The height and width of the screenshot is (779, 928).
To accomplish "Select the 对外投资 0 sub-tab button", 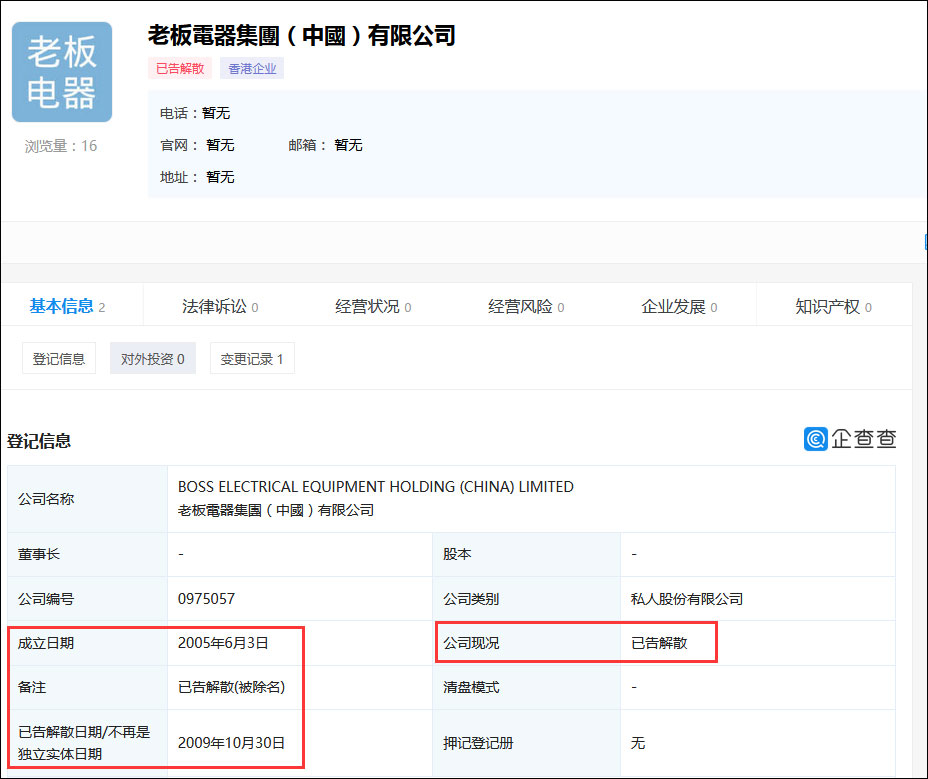I will tap(153, 358).
